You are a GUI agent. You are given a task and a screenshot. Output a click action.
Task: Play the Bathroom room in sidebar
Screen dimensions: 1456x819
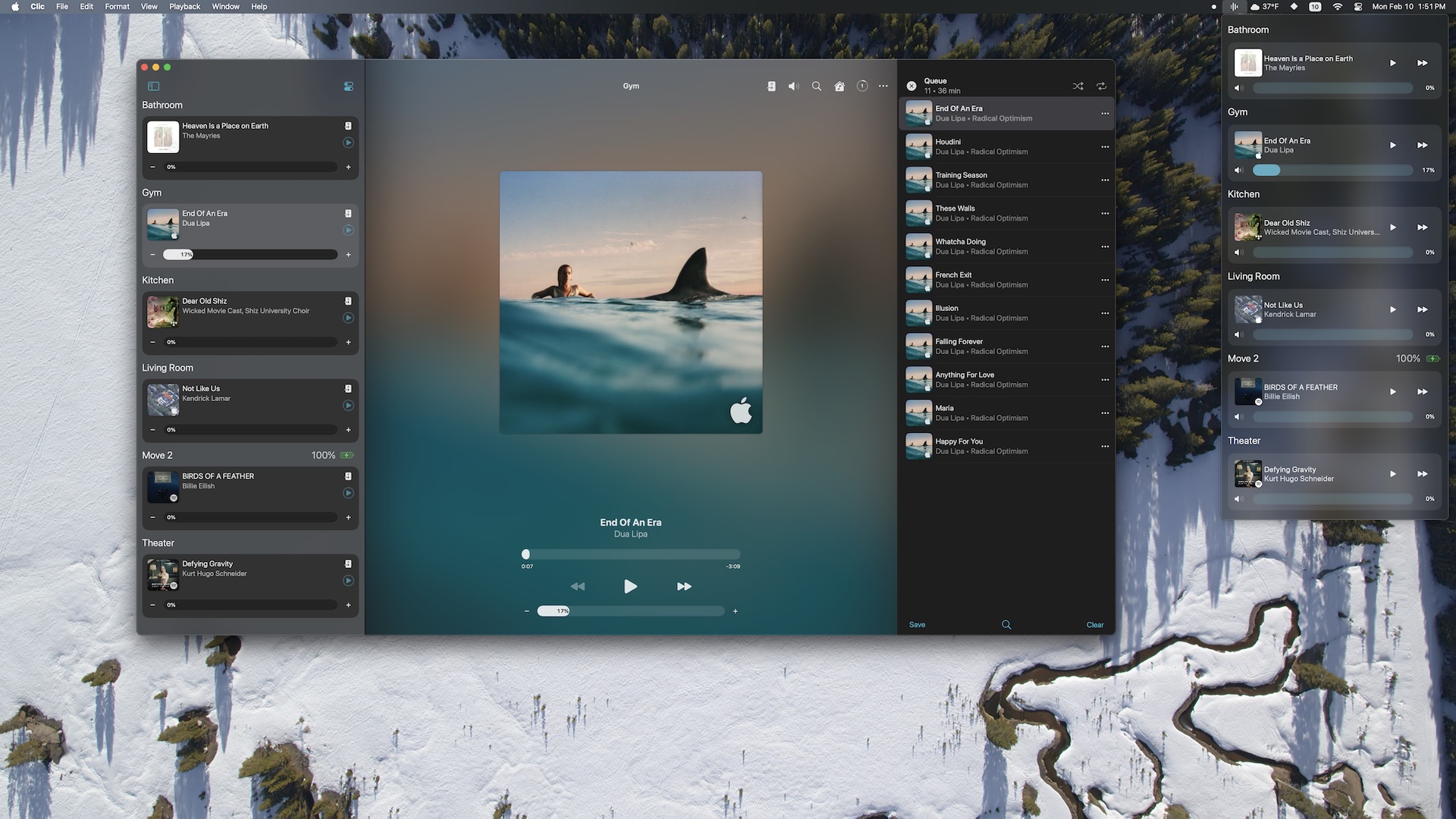(x=348, y=143)
